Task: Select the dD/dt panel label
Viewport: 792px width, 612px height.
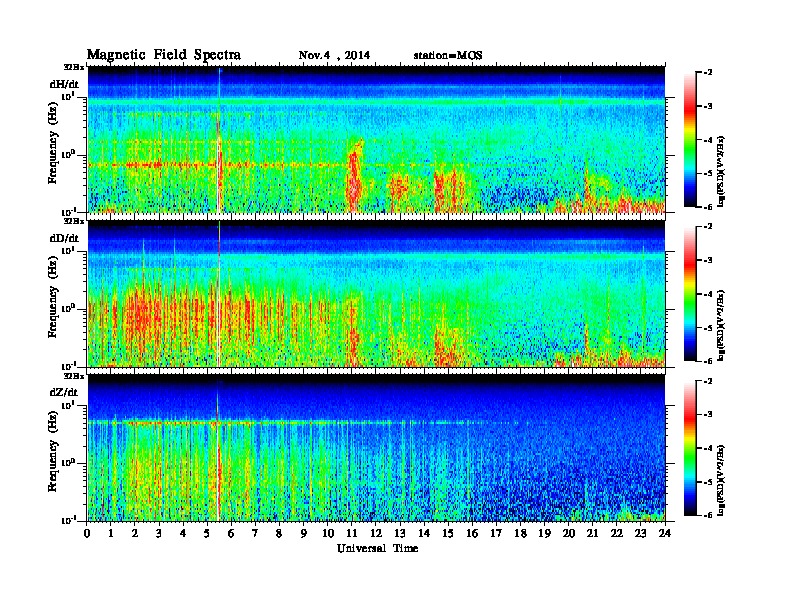Action: [64, 238]
